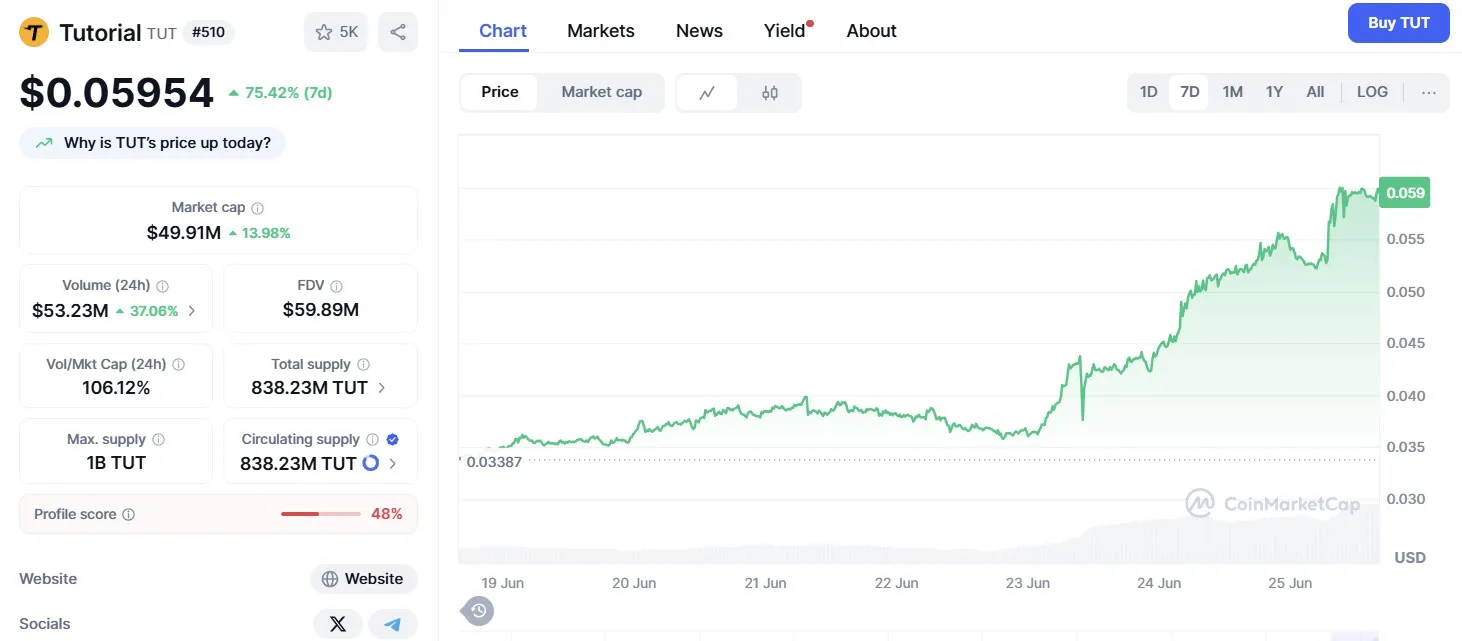Open the more options ellipsis on chart
1462x641 pixels.
[x=1429, y=92]
